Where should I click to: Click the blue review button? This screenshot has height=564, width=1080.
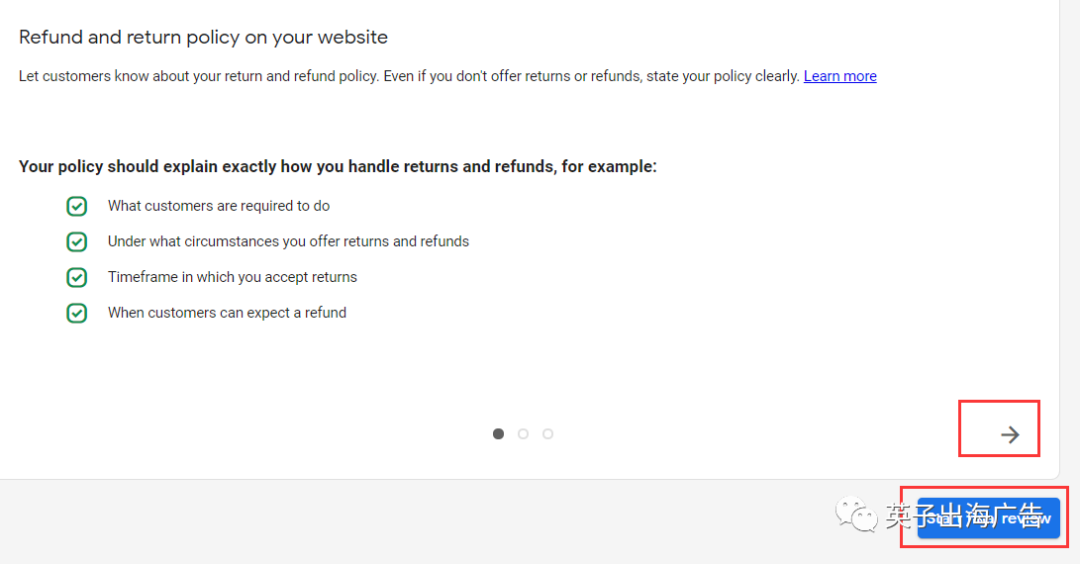988,518
